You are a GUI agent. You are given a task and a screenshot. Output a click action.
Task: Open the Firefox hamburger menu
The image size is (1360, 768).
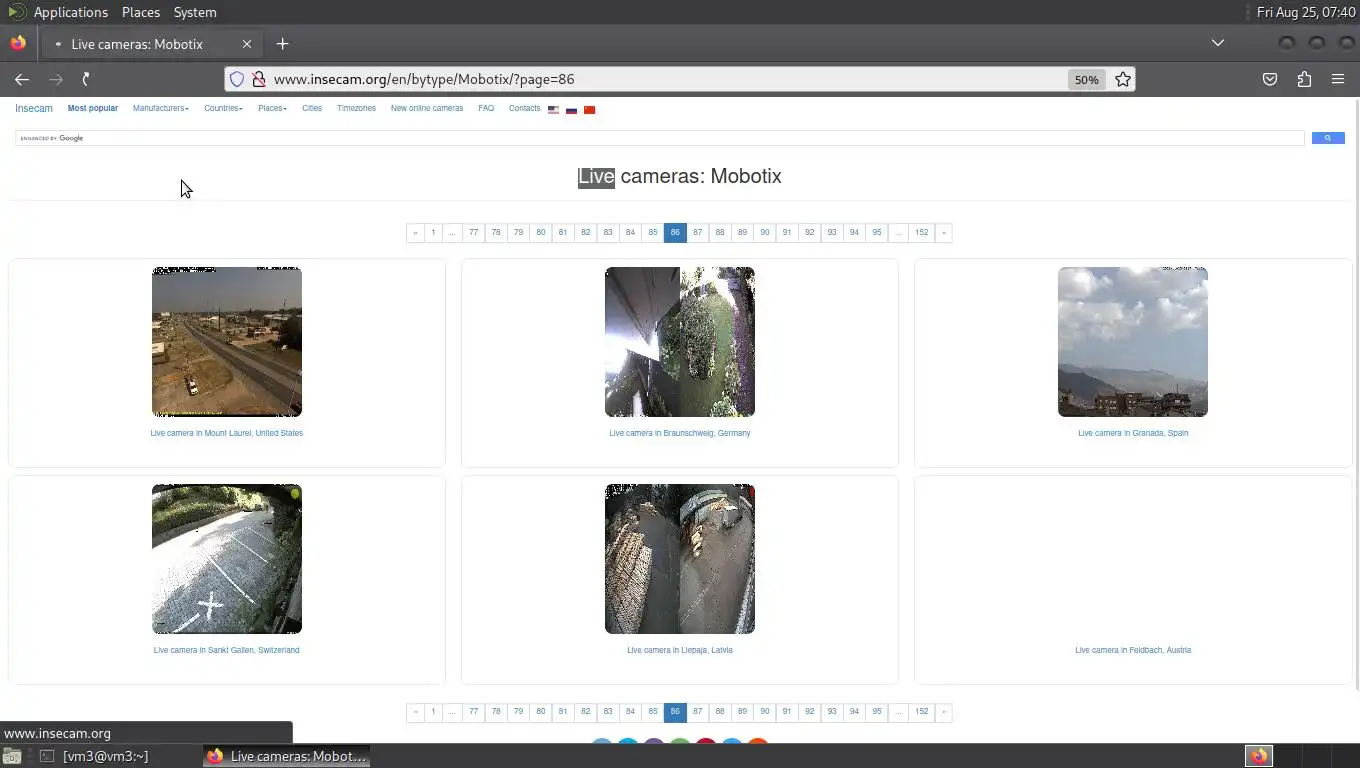[x=1338, y=79]
